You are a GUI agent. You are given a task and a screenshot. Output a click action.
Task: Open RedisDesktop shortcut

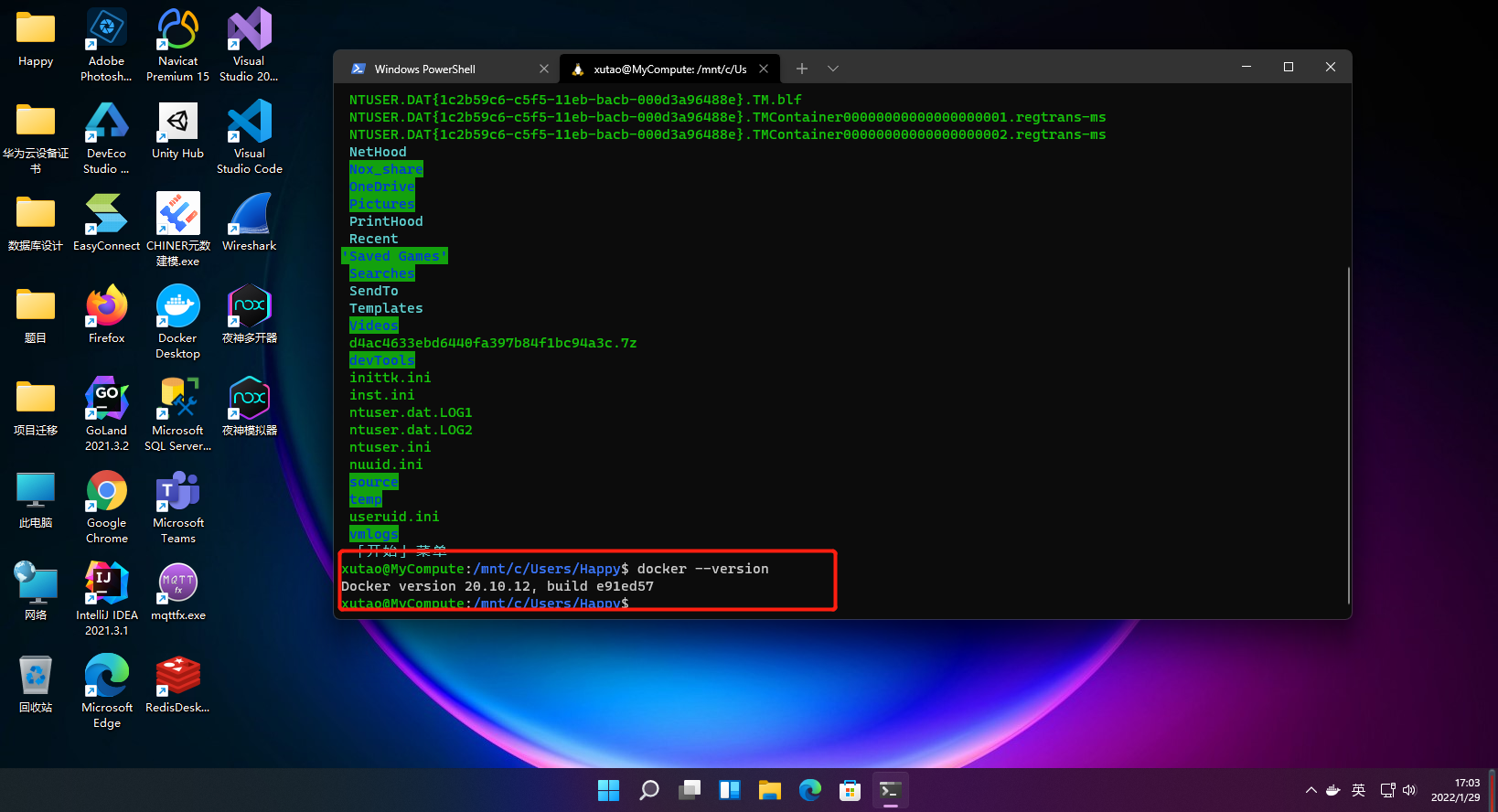pyautogui.click(x=177, y=684)
